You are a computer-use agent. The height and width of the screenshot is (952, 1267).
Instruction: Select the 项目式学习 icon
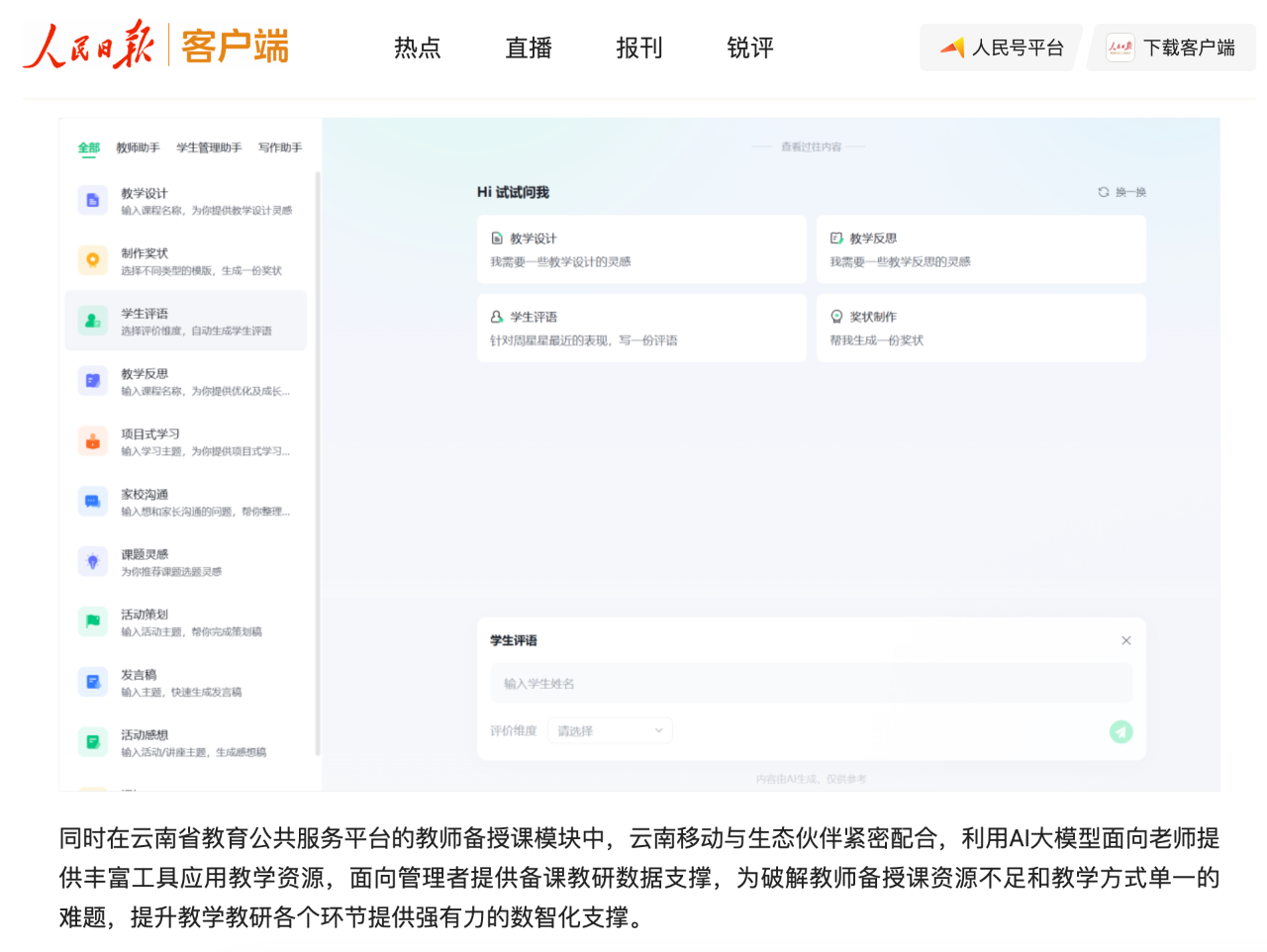pyautogui.click(x=92, y=441)
